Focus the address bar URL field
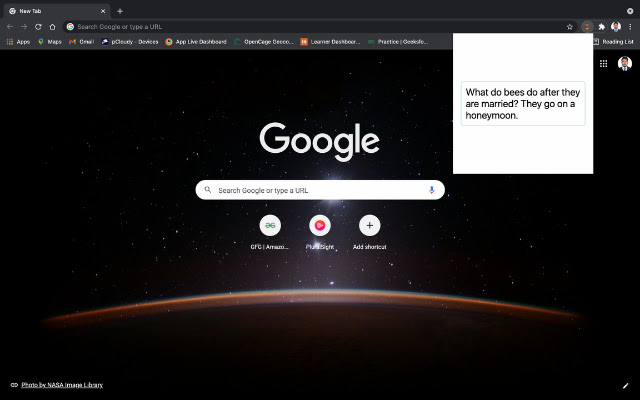The height and width of the screenshot is (400, 640). click(x=318, y=27)
